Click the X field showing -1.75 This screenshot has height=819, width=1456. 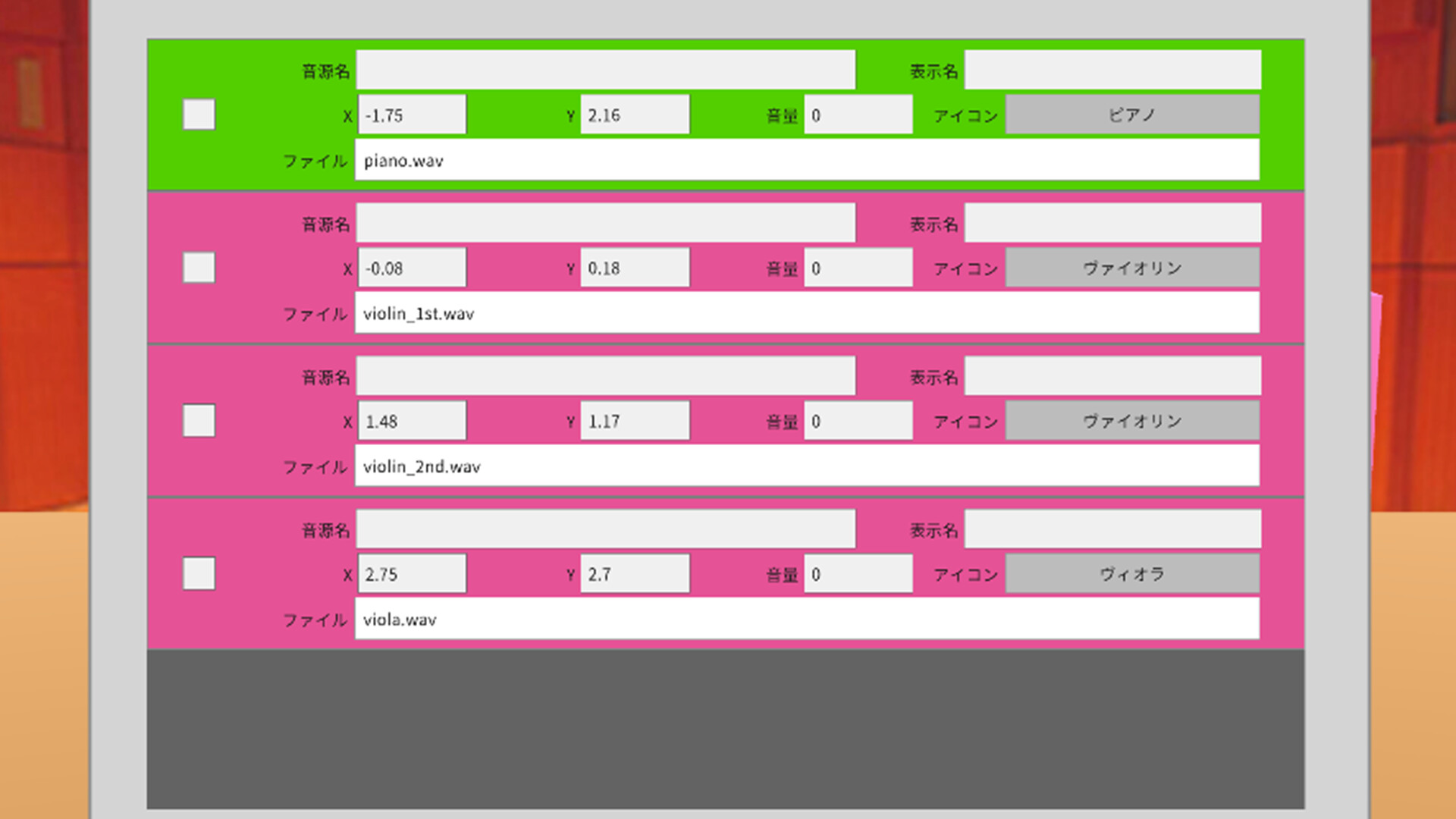(410, 114)
